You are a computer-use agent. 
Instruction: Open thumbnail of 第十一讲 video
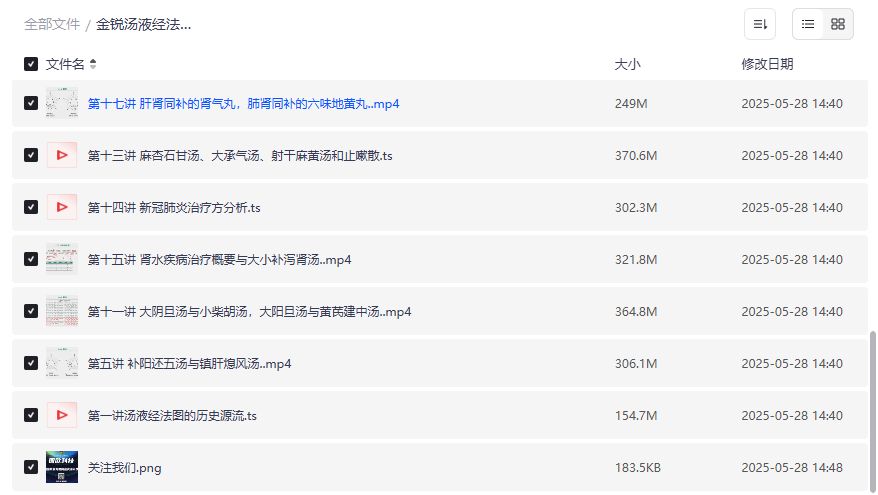click(62, 311)
